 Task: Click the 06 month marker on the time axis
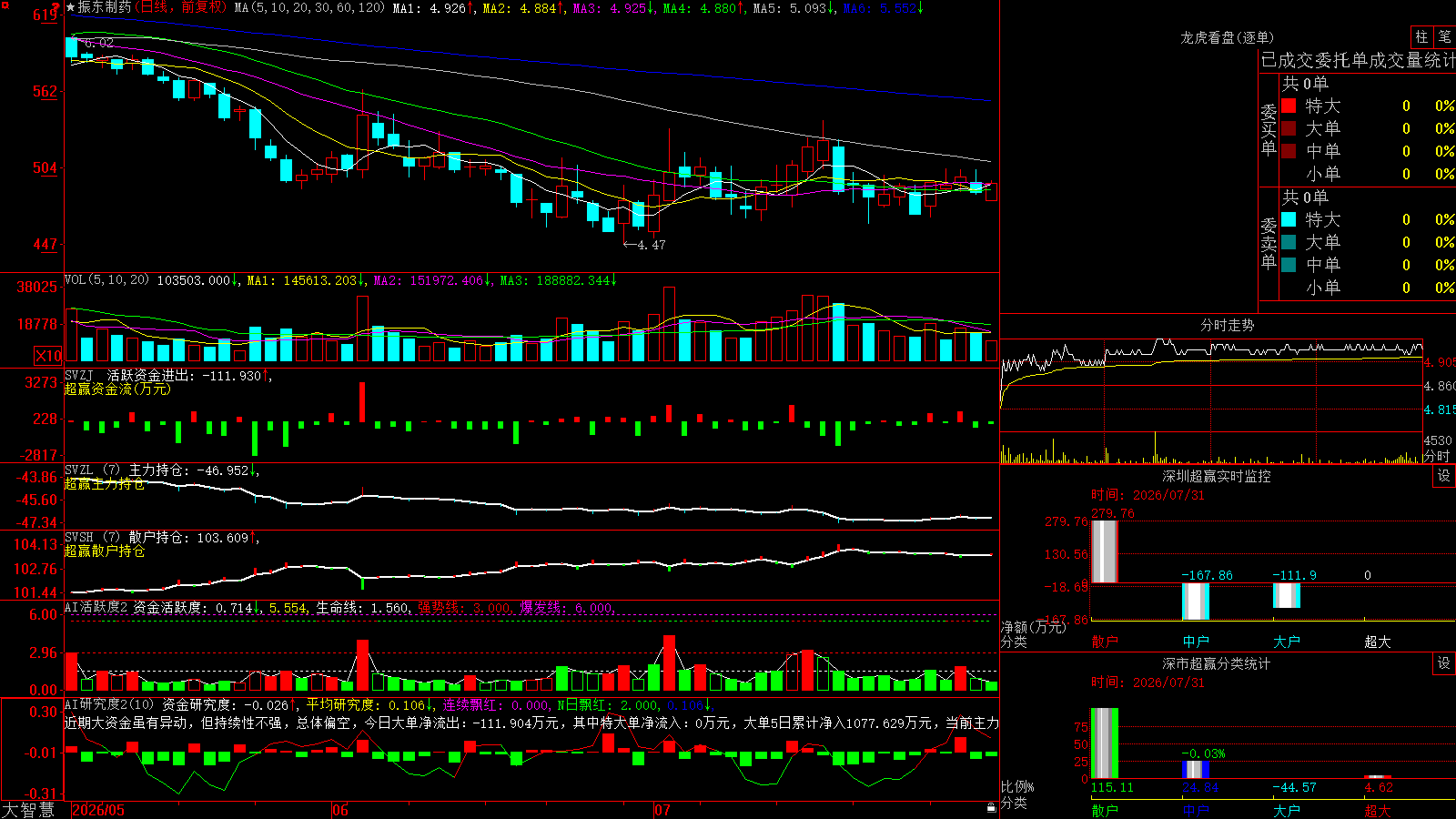click(339, 810)
